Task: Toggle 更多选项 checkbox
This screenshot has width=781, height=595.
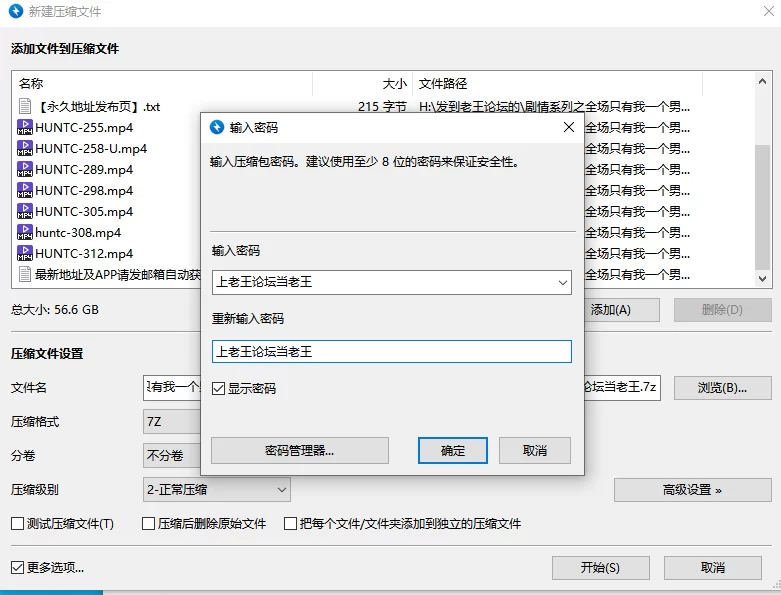Action: click(x=17, y=567)
